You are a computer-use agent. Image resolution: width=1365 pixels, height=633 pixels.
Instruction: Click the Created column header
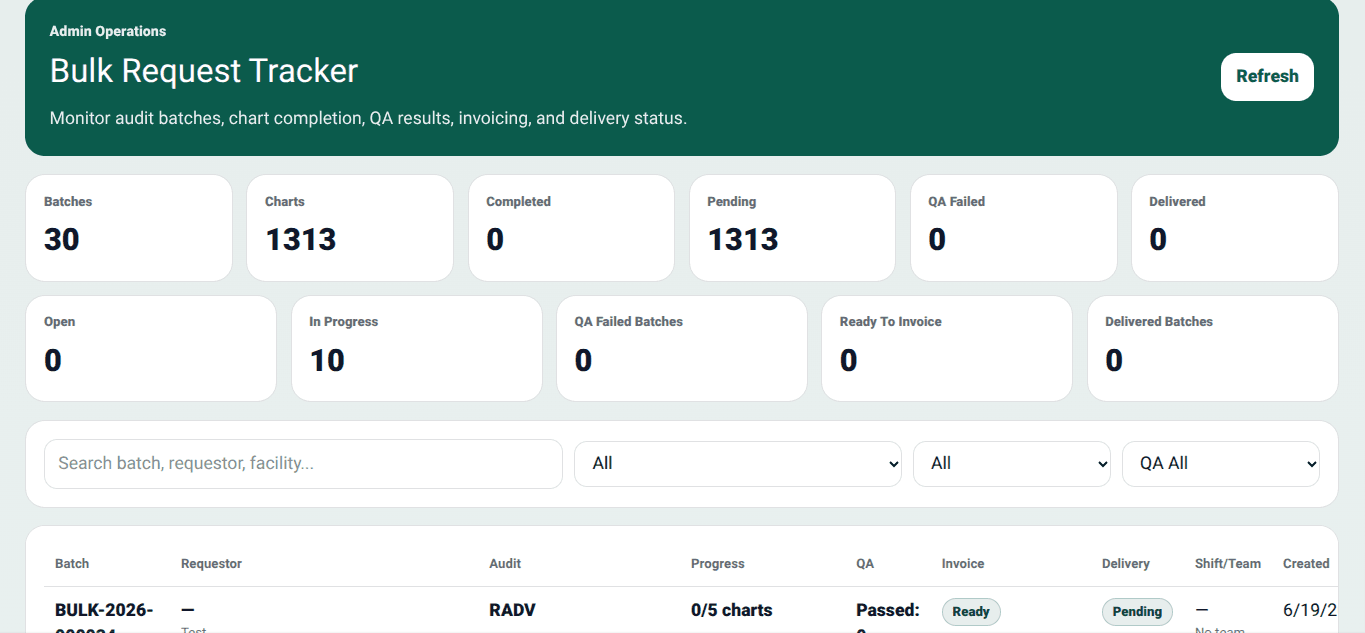coord(1306,564)
